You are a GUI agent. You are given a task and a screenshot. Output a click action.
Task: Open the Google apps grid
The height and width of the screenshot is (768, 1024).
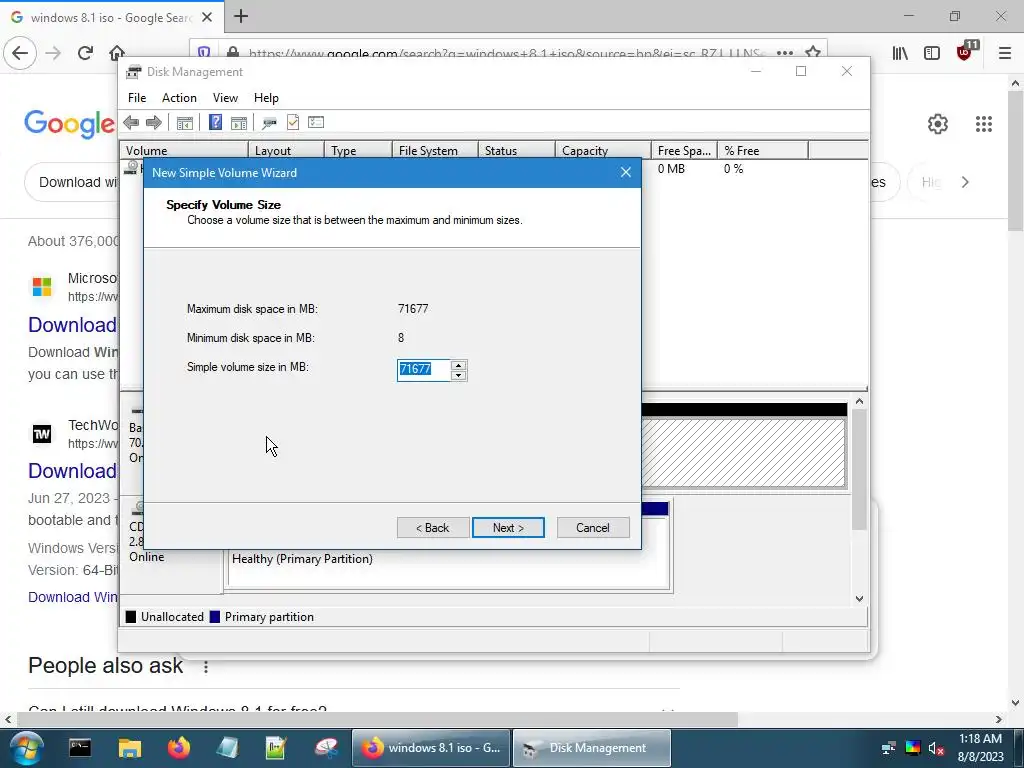(x=984, y=123)
